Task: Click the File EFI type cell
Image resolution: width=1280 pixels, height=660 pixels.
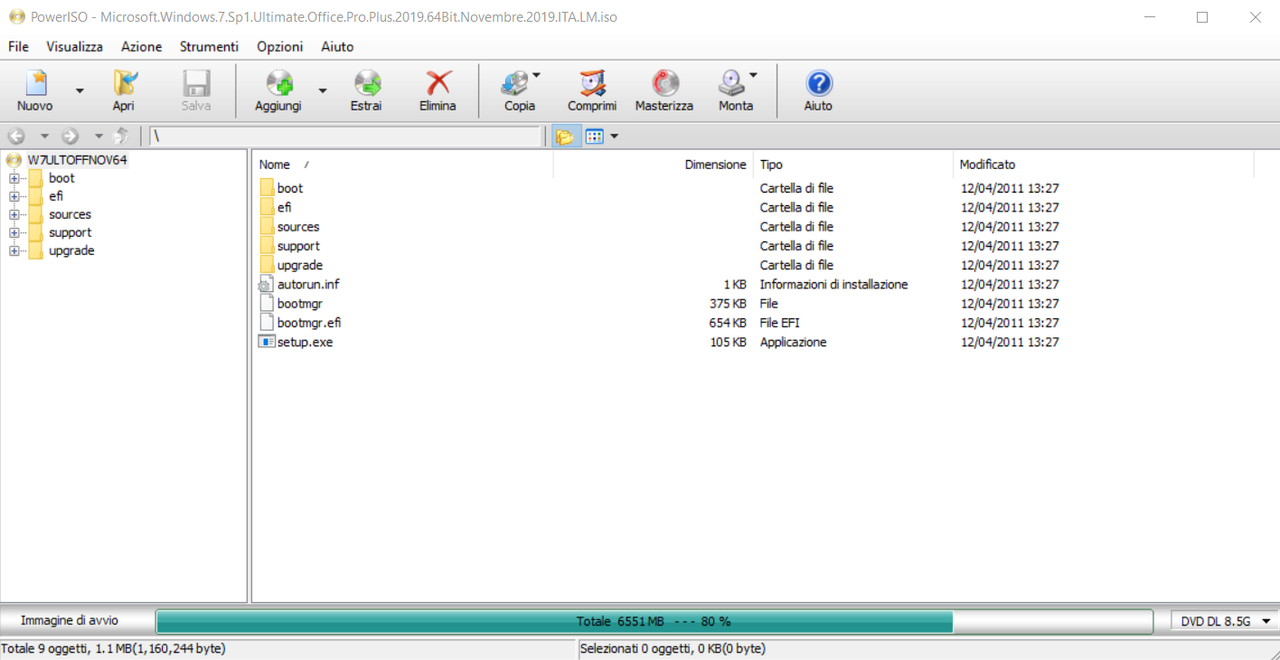Action: click(x=780, y=323)
